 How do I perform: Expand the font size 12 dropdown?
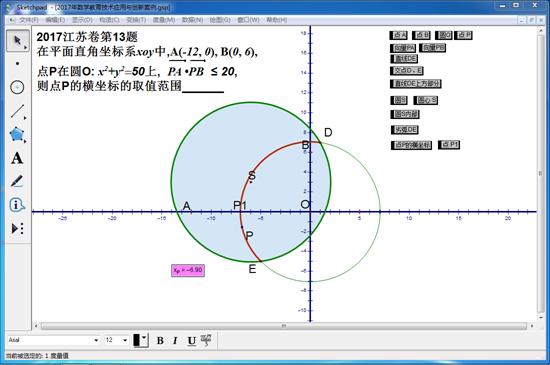(x=116, y=340)
